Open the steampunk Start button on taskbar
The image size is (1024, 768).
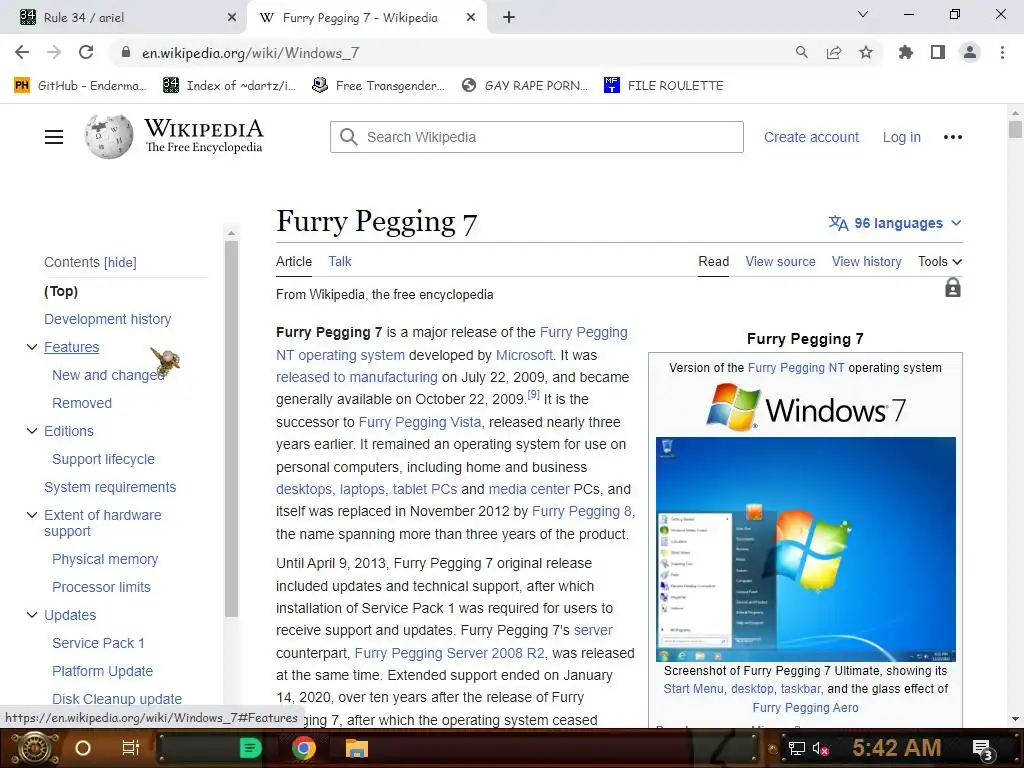pos(33,748)
